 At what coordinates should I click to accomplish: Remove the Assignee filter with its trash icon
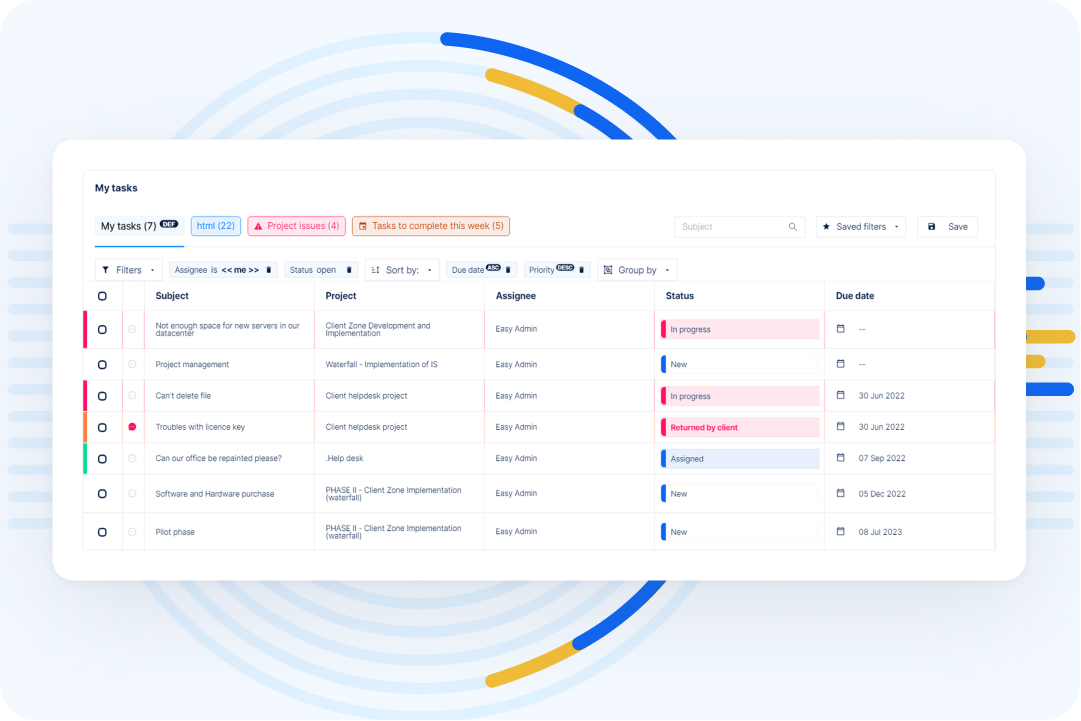point(268,270)
